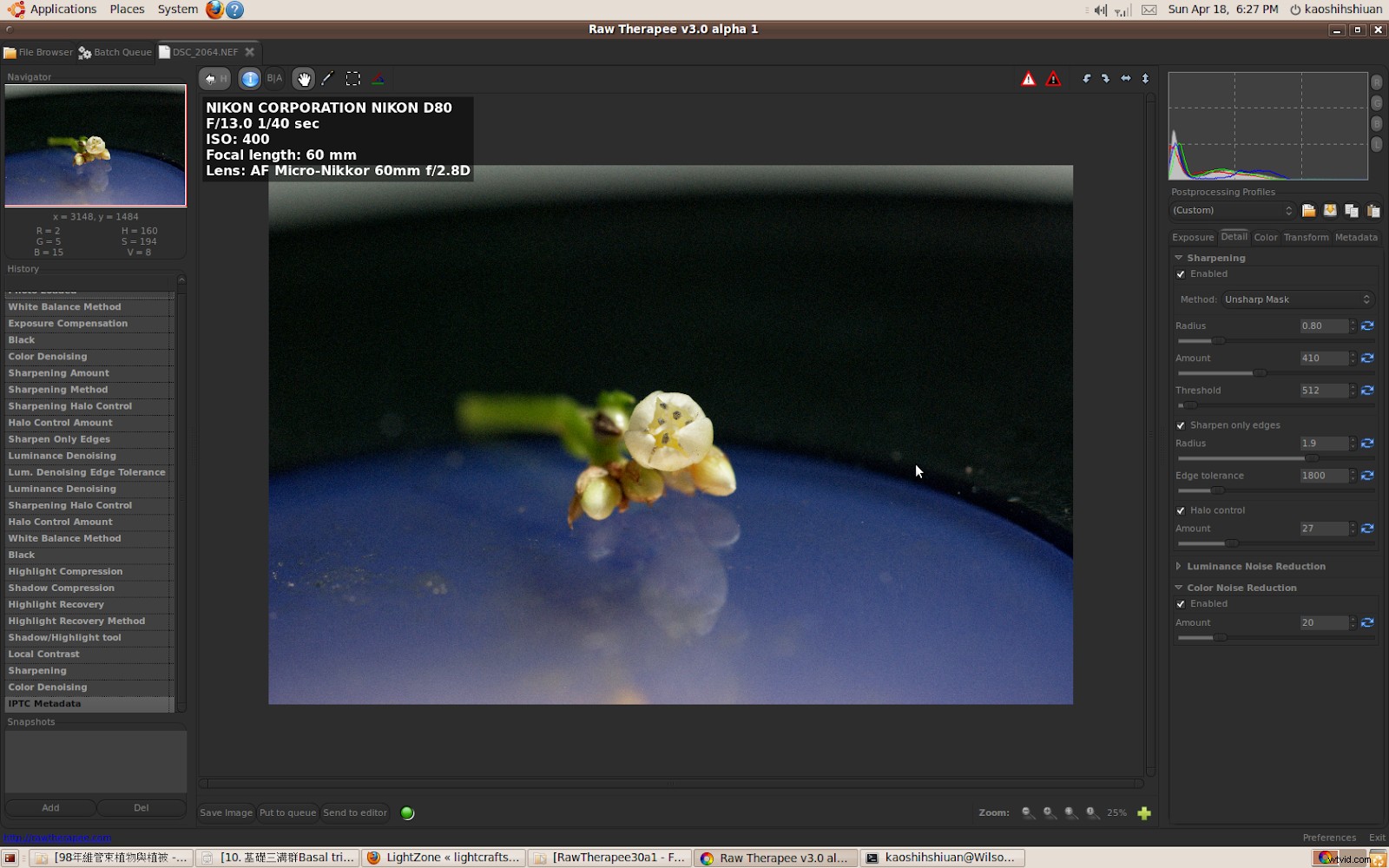
Task: Rotate the image left with the counterclockwise arrow
Action: [x=1086, y=78]
